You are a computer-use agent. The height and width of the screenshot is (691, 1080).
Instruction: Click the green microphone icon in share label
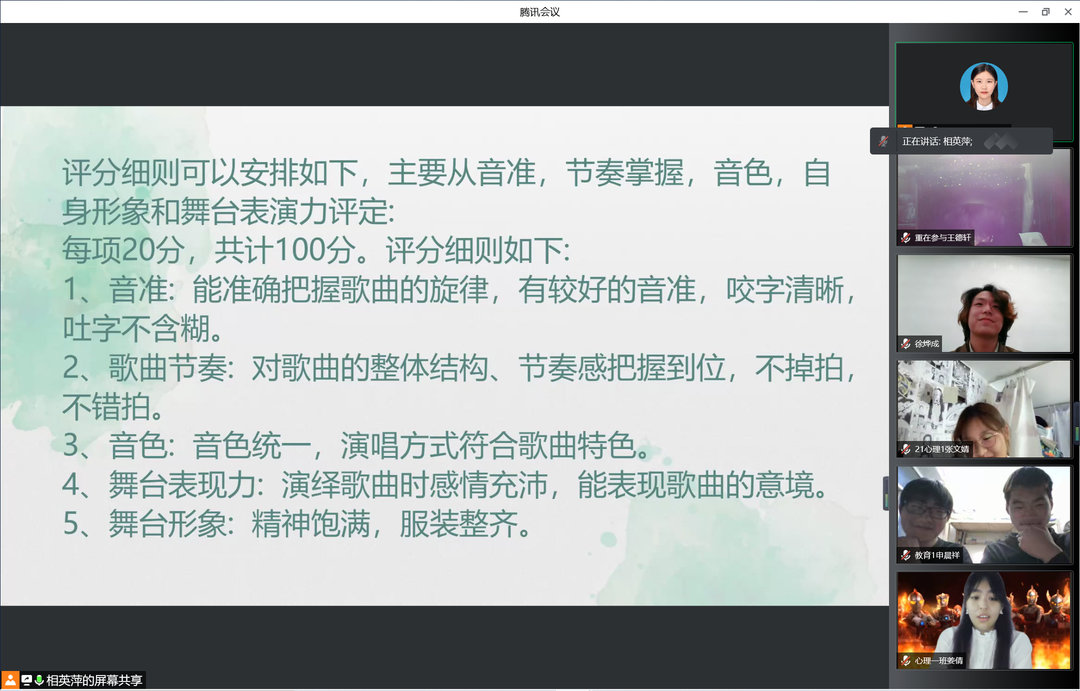pos(39,680)
